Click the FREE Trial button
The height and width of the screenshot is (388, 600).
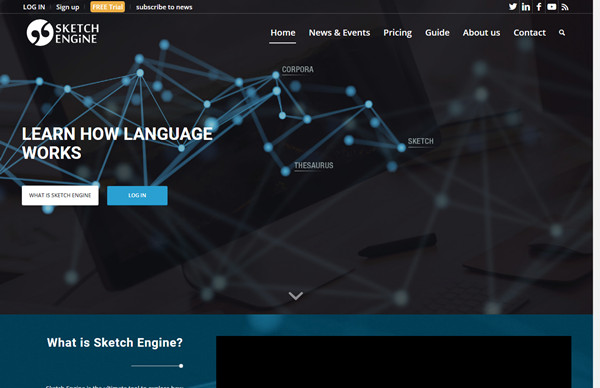pos(108,7)
